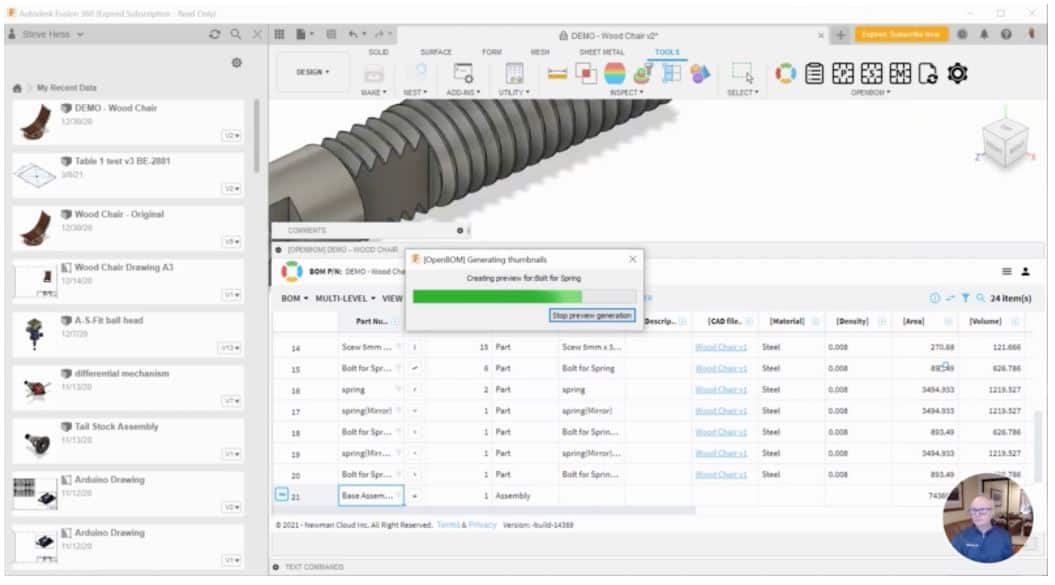Click the thumbnail generation progress bar

click(x=524, y=296)
